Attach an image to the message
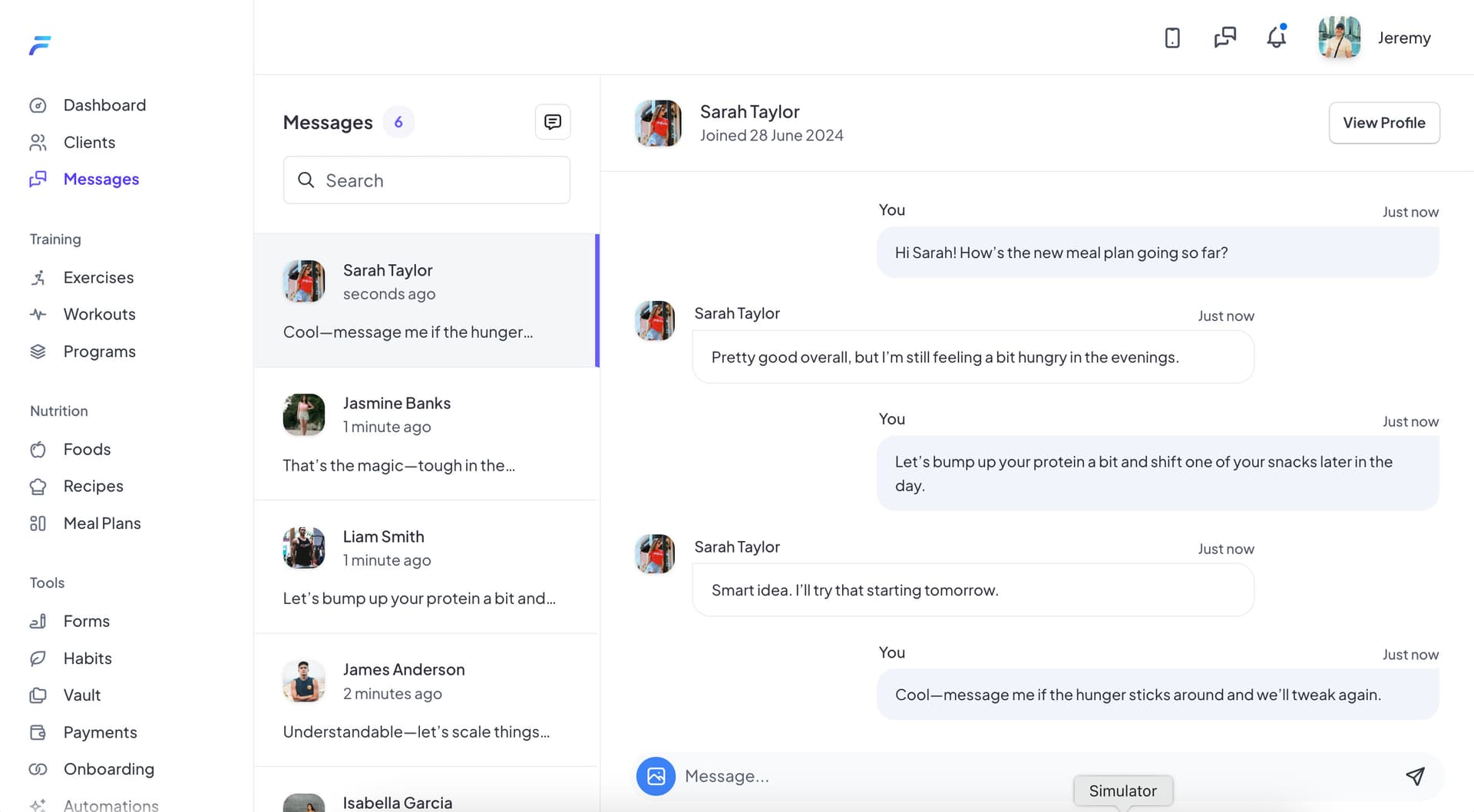The image size is (1474, 812). 656,776
